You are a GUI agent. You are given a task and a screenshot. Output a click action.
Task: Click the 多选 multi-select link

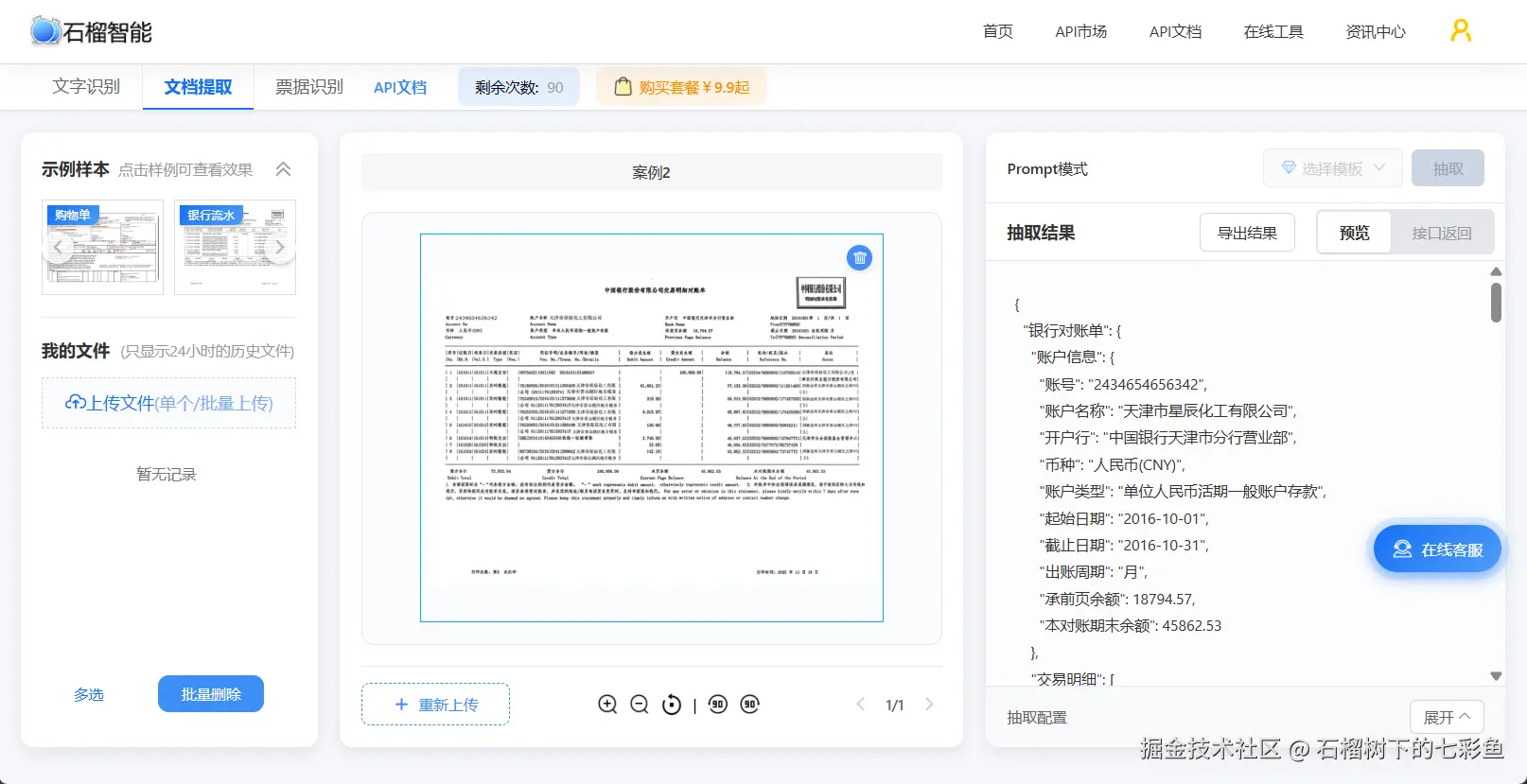[89, 694]
